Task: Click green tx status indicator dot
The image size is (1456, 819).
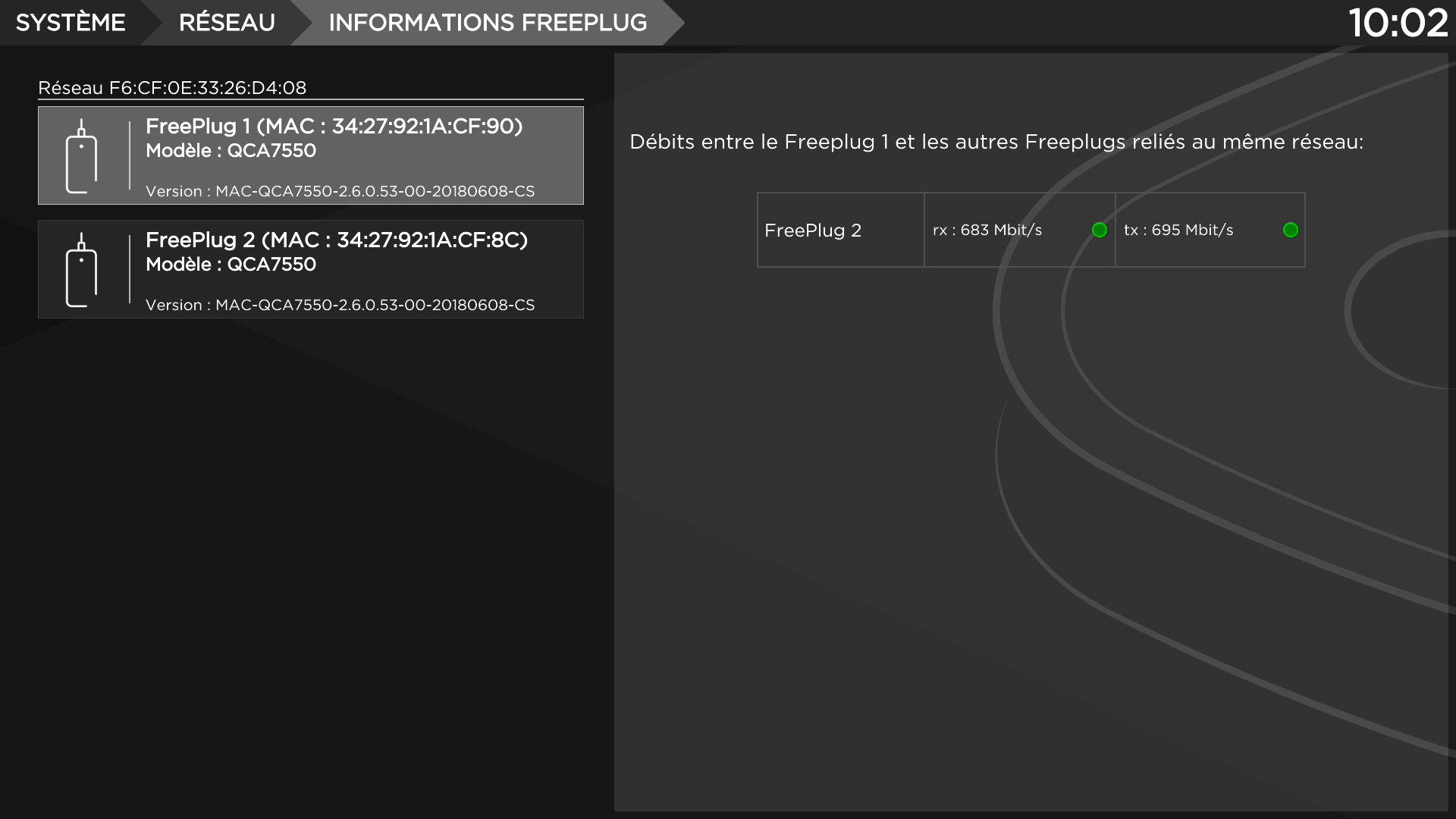Action: tap(1290, 230)
